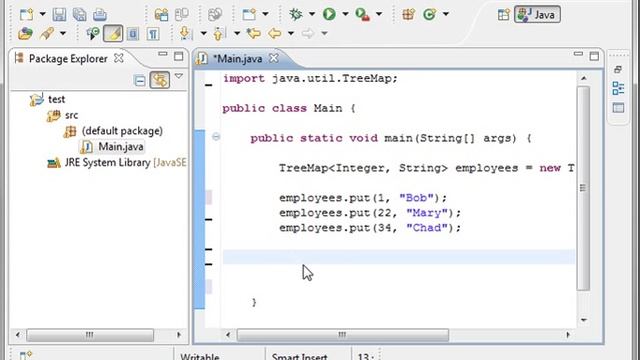Open the Debug dropdown arrow
The height and width of the screenshot is (360, 640).
coord(312,14)
